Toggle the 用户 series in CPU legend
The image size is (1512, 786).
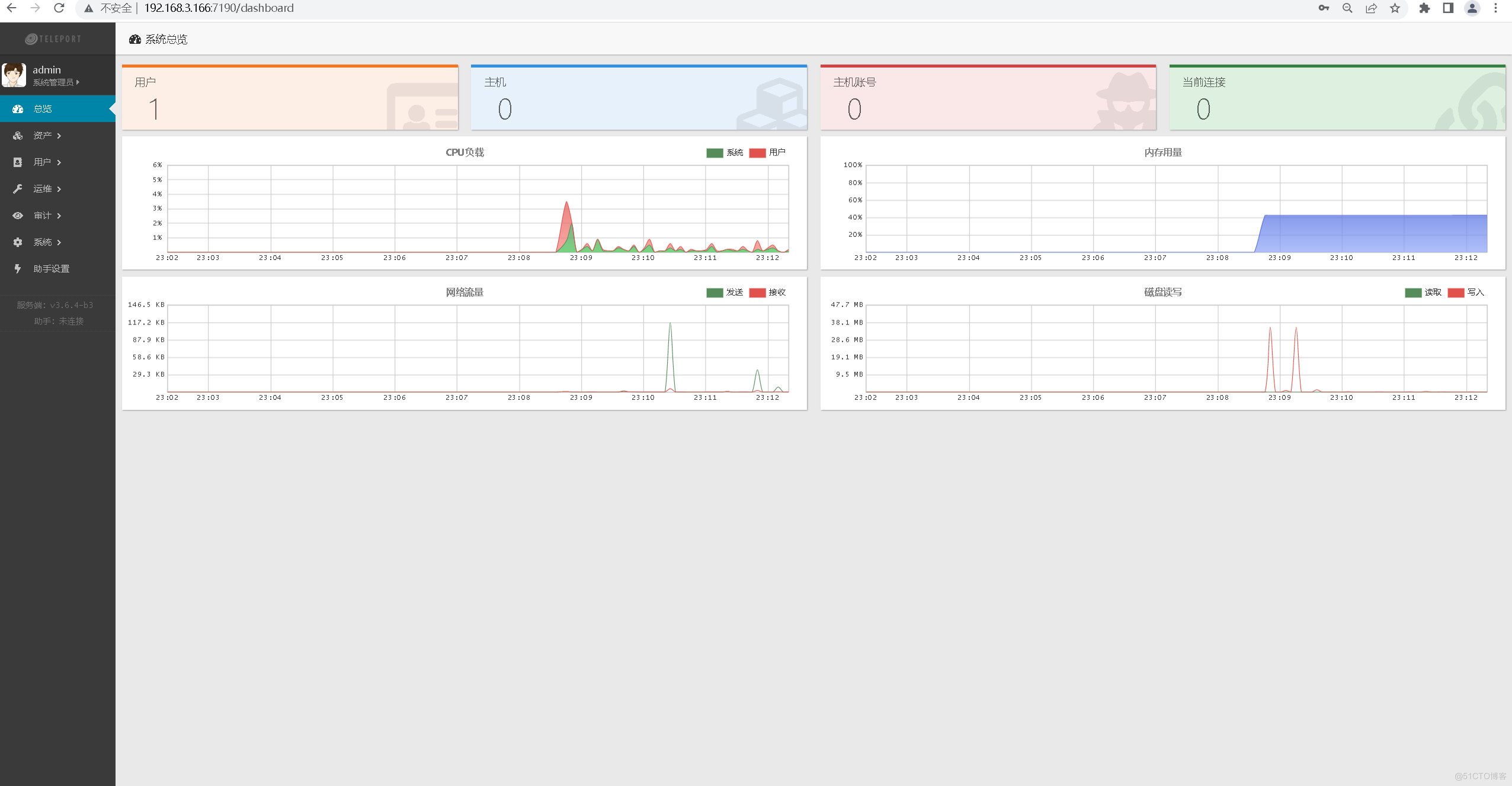(x=767, y=153)
